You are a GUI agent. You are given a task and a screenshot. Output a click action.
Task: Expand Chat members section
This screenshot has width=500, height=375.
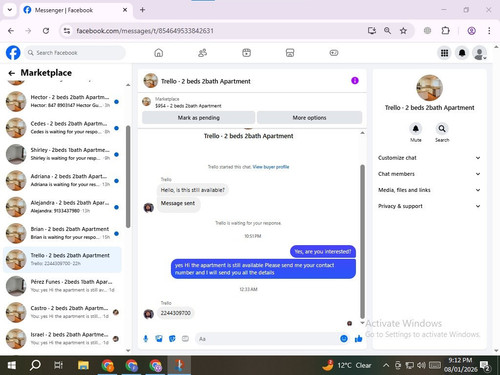pyautogui.click(x=429, y=174)
